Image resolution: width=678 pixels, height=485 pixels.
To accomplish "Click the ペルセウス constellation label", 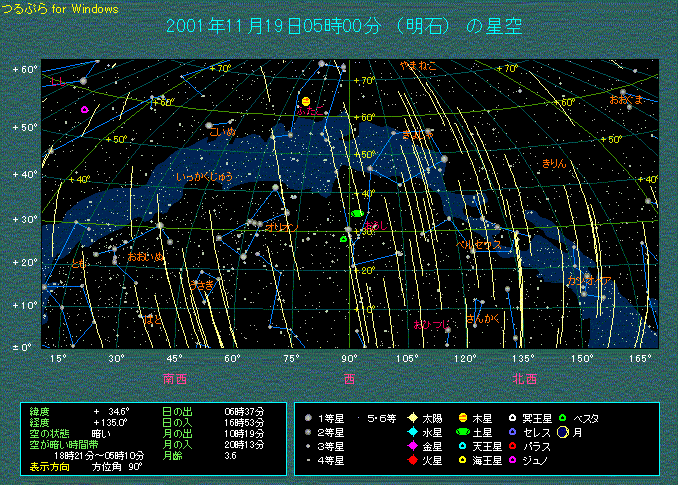I will point(479,244).
